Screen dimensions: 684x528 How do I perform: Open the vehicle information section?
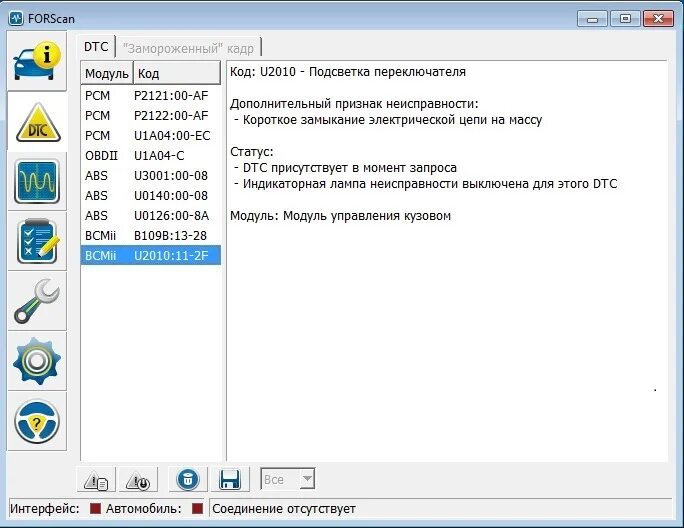click(x=37, y=61)
